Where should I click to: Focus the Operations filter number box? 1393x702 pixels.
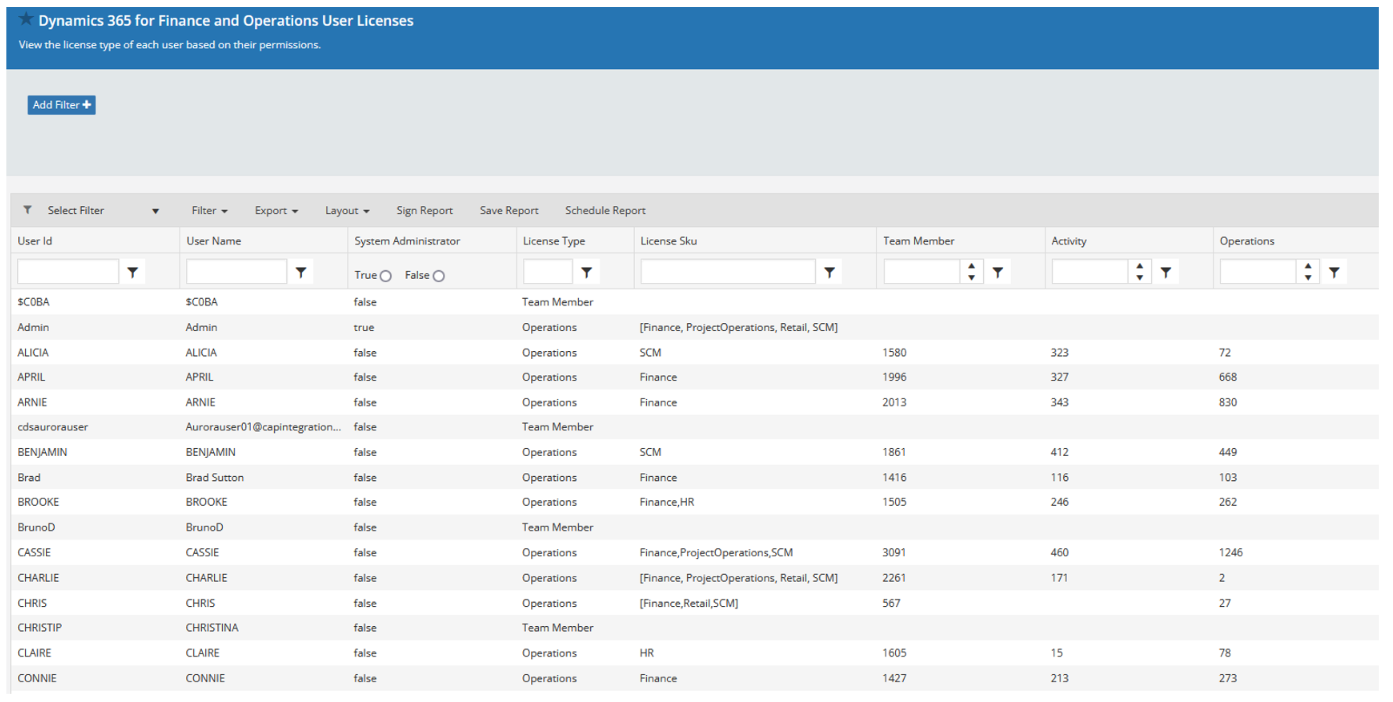pyautogui.click(x=1259, y=272)
